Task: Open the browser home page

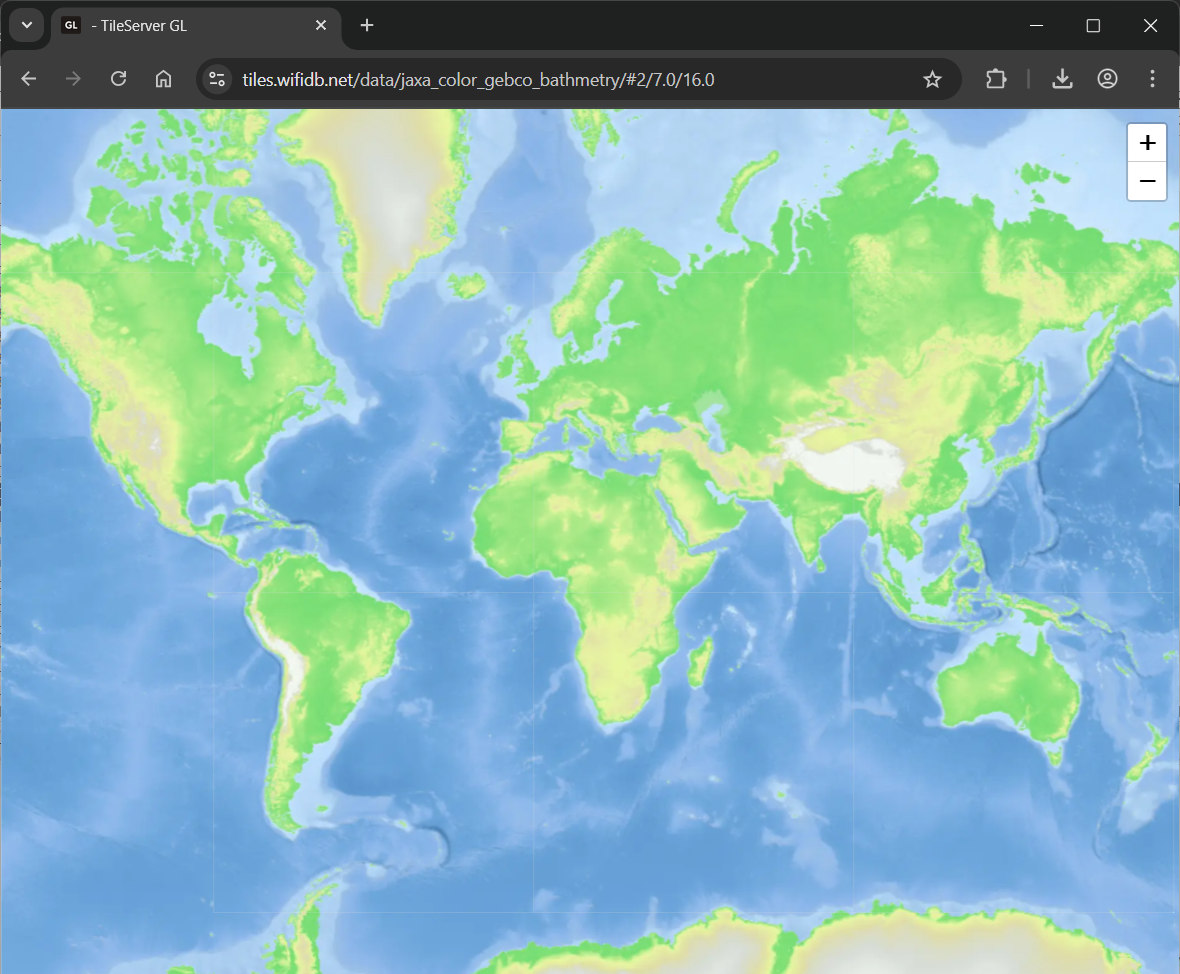Action: click(x=163, y=79)
